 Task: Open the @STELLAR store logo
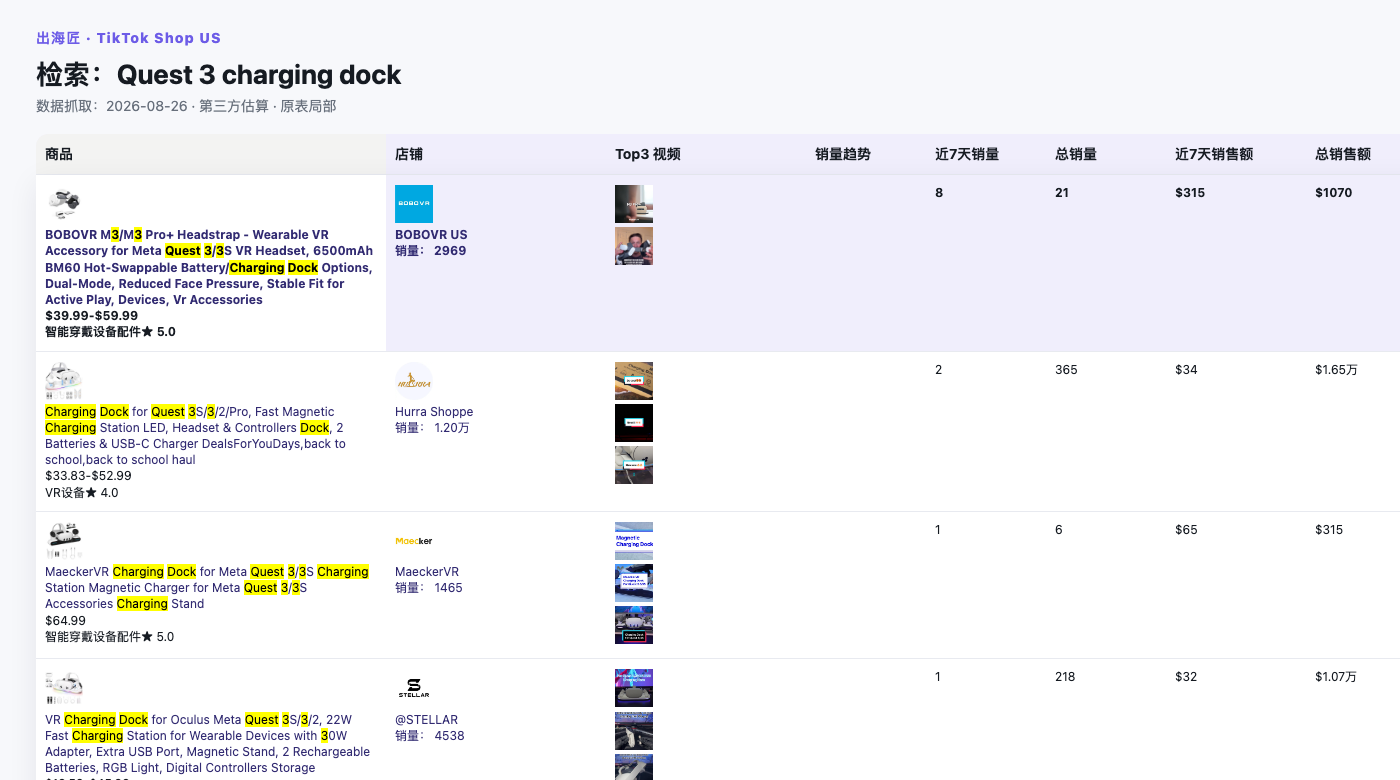[x=414, y=688]
